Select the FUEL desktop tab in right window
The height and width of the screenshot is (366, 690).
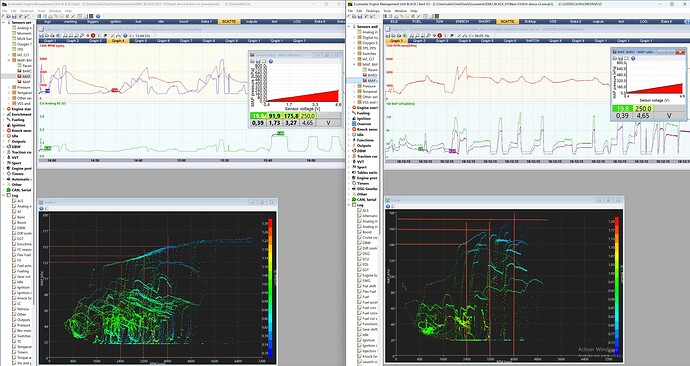click(417, 21)
